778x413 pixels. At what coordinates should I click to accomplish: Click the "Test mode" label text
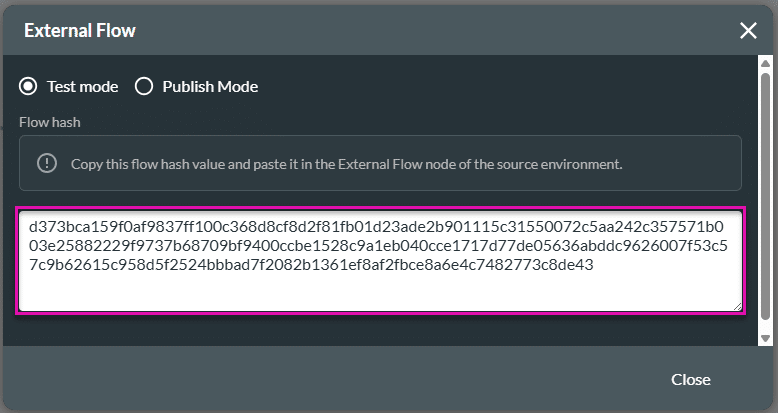click(82, 86)
